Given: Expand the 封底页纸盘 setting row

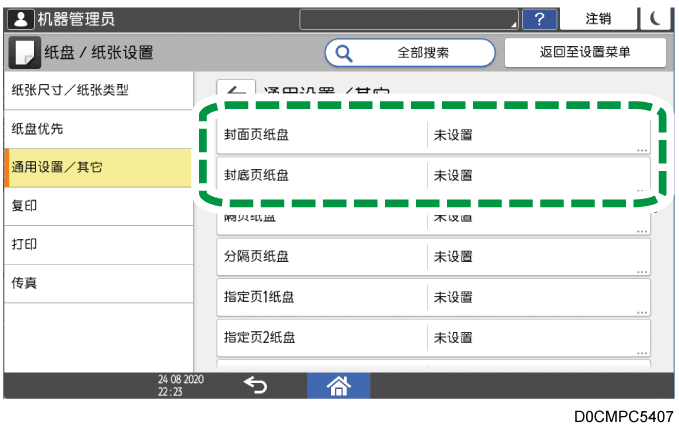Looking at the screenshot, I should pos(433,175).
